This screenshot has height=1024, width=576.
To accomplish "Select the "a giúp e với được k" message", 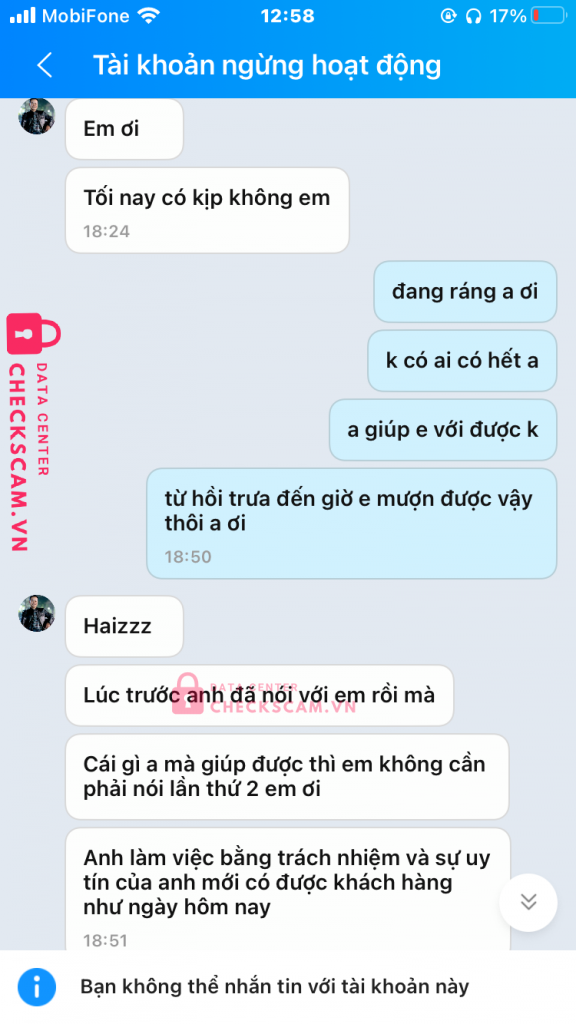I will 443,430.
